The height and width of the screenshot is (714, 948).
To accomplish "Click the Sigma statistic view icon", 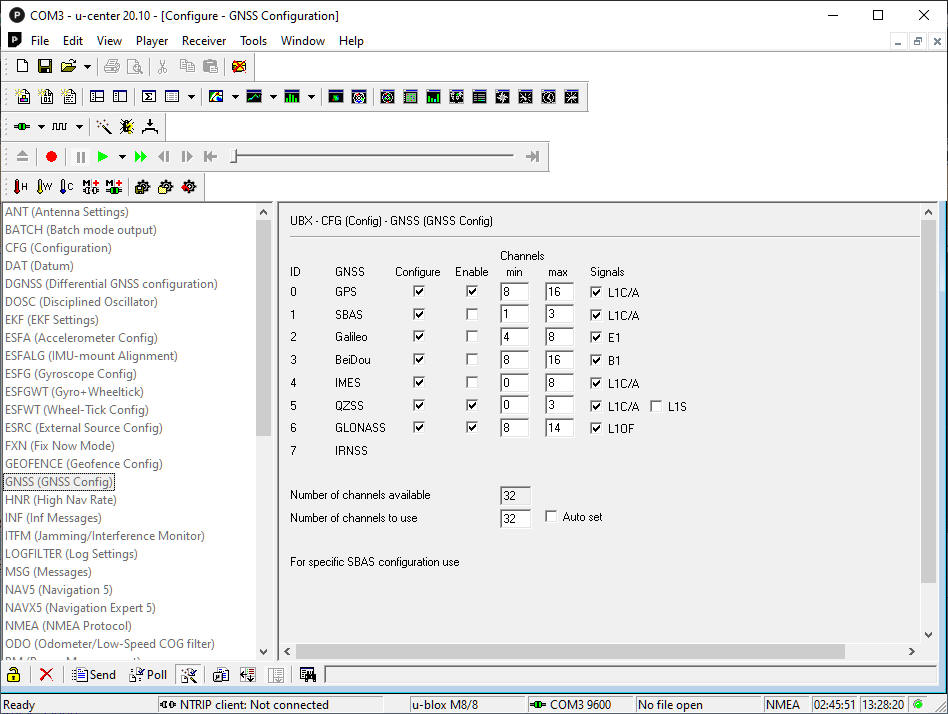I will [x=149, y=97].
